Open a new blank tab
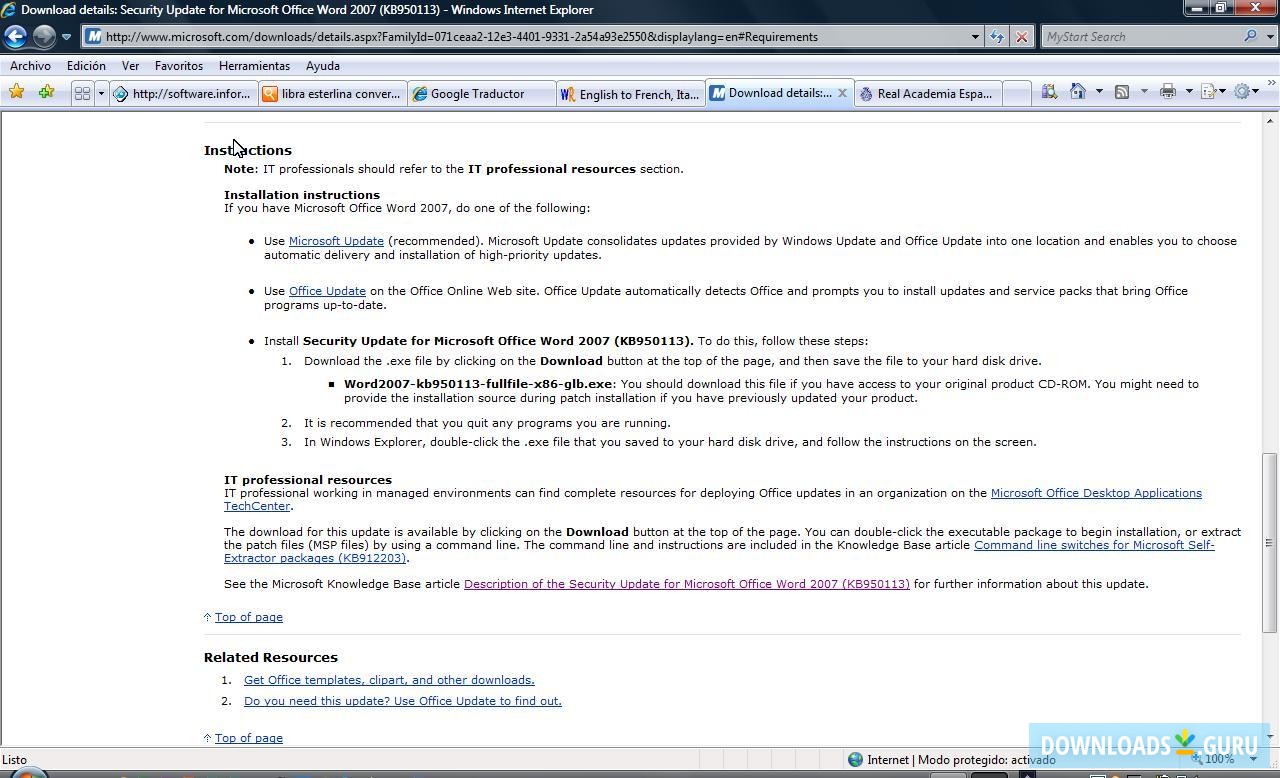Screen dimensions: 1280x778 1016,94
